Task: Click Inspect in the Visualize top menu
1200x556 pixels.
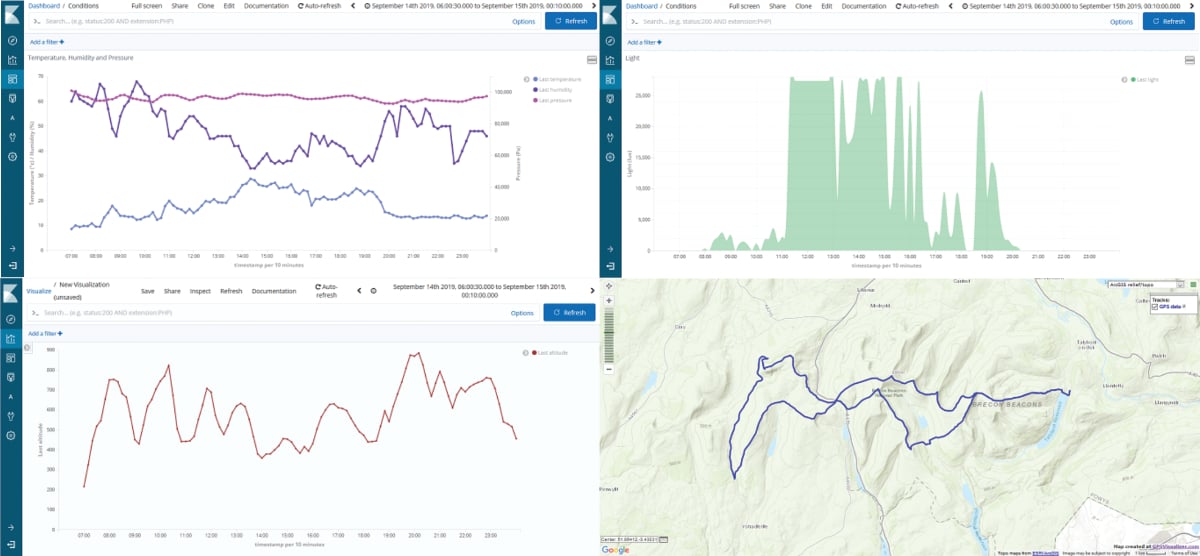Action: (200, 291)
